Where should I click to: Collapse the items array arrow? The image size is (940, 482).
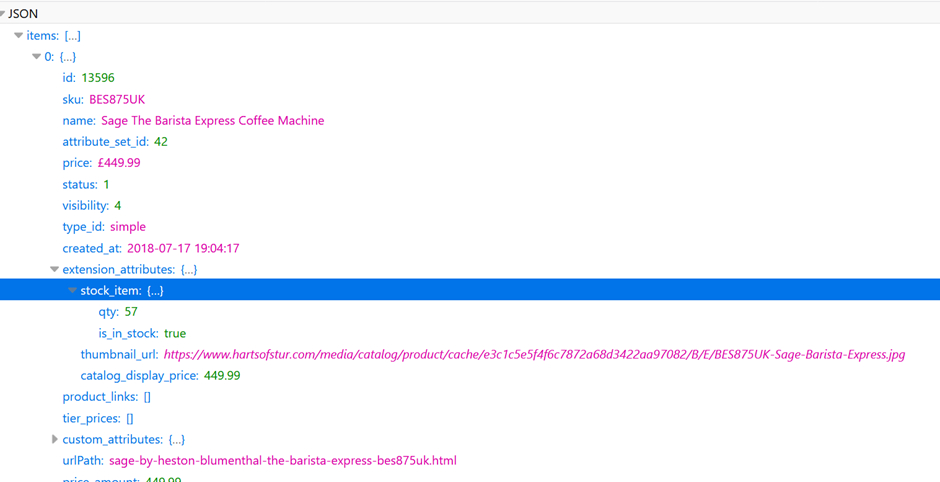tap(19, 36)
